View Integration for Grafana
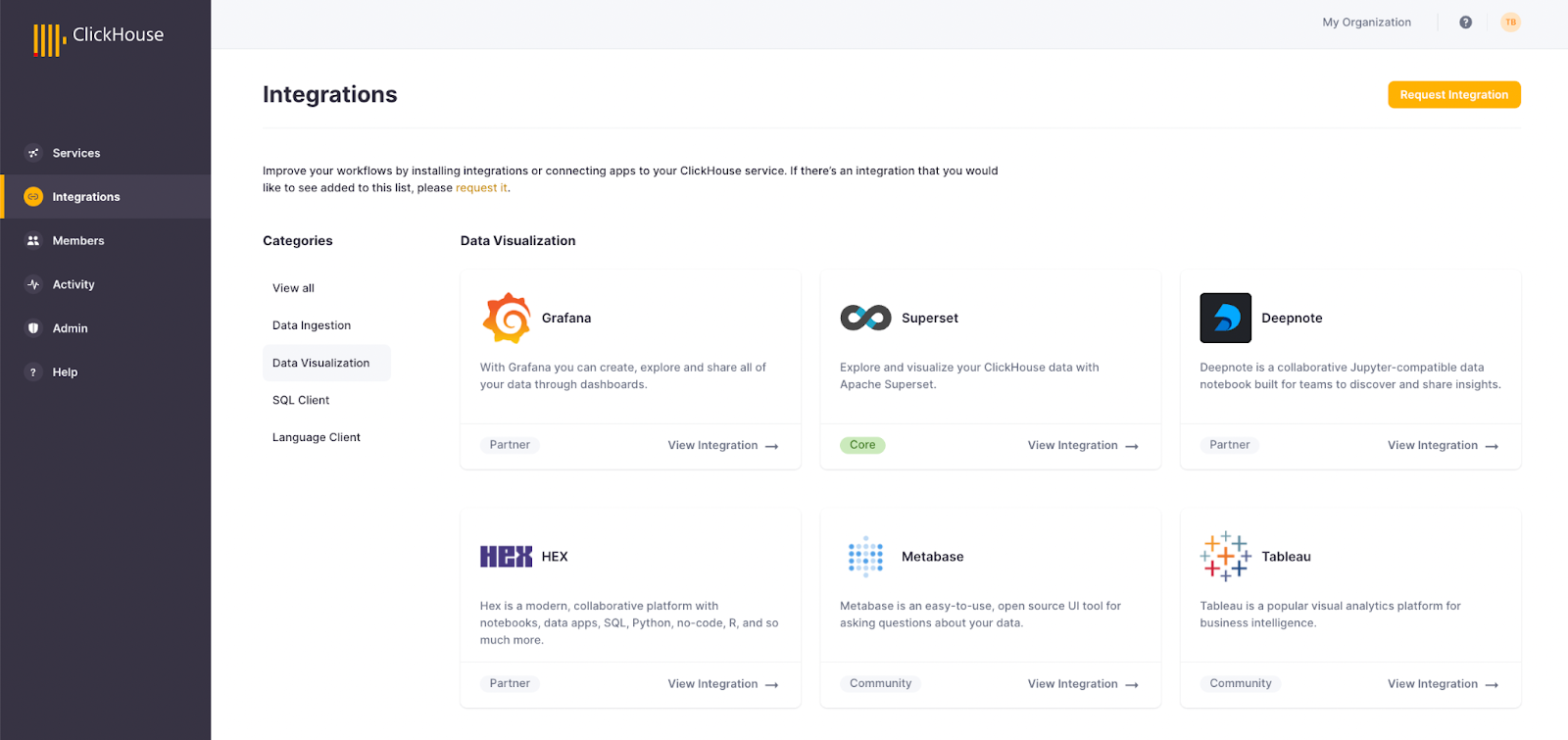Image resolution: width=1568 pixels, height=740 pixels. click(722, 446)
